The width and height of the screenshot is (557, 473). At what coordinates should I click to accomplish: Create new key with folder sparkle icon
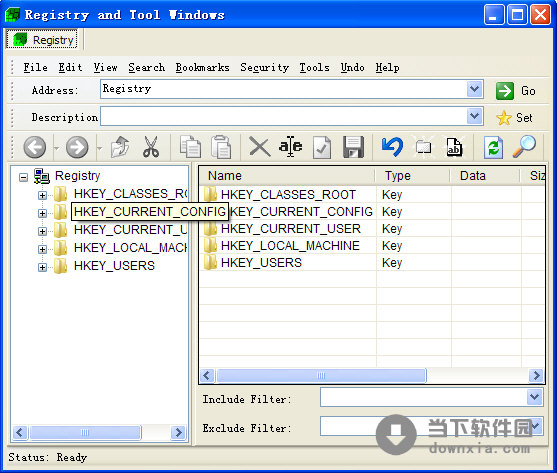[x=423, y=147]
